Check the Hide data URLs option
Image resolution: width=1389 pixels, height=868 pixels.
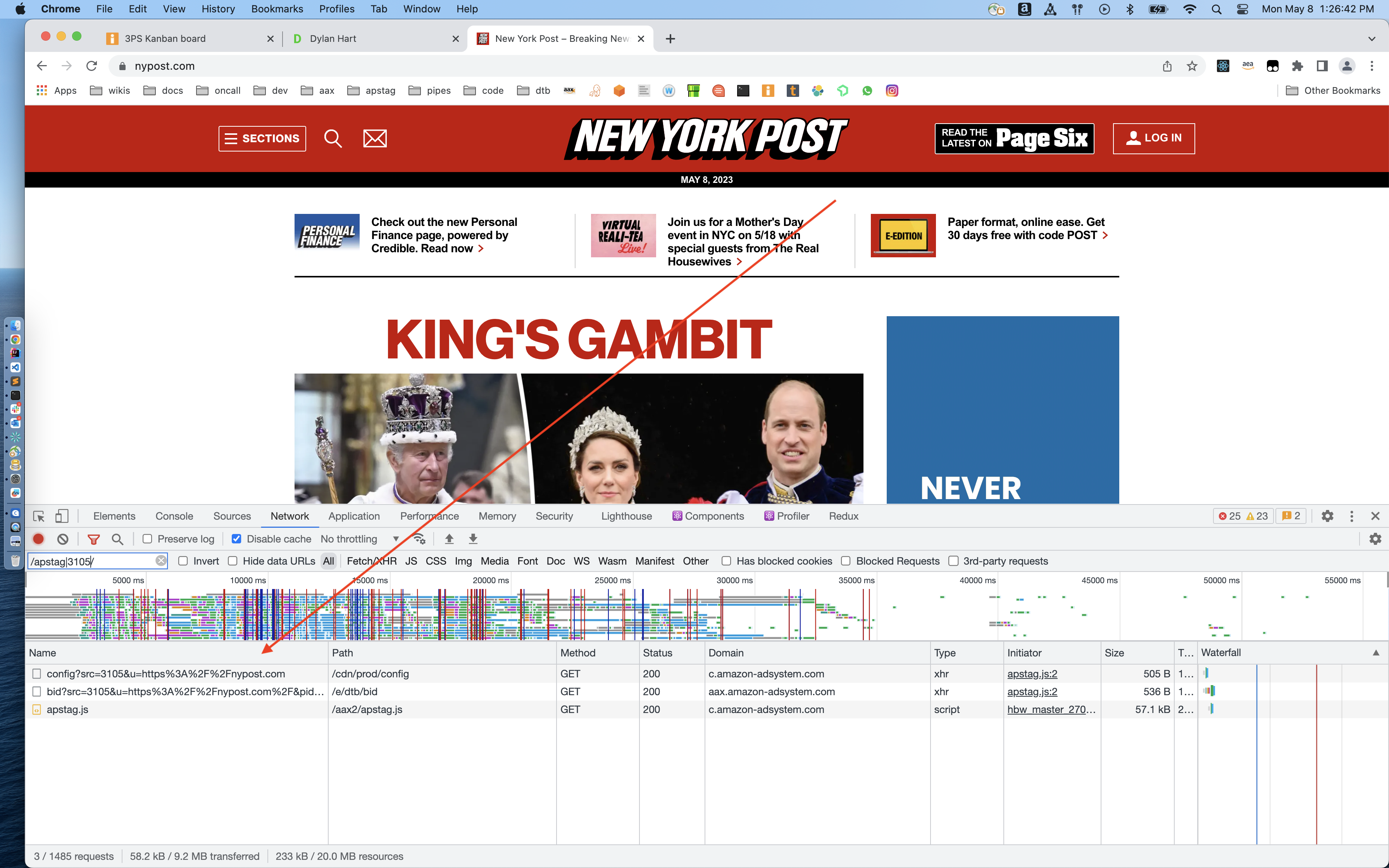coord(233,561)
